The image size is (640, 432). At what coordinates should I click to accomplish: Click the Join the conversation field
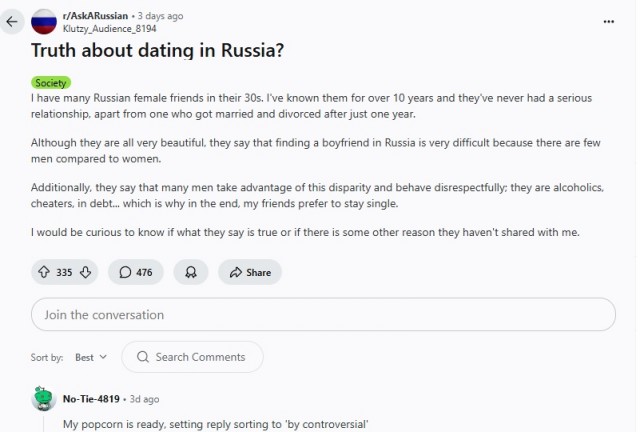323,315
